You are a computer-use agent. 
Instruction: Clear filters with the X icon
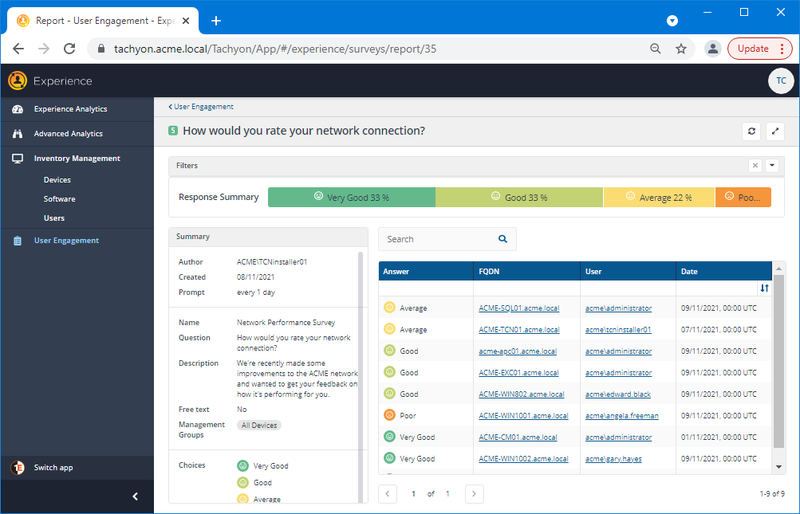click(x=755, y=165)
